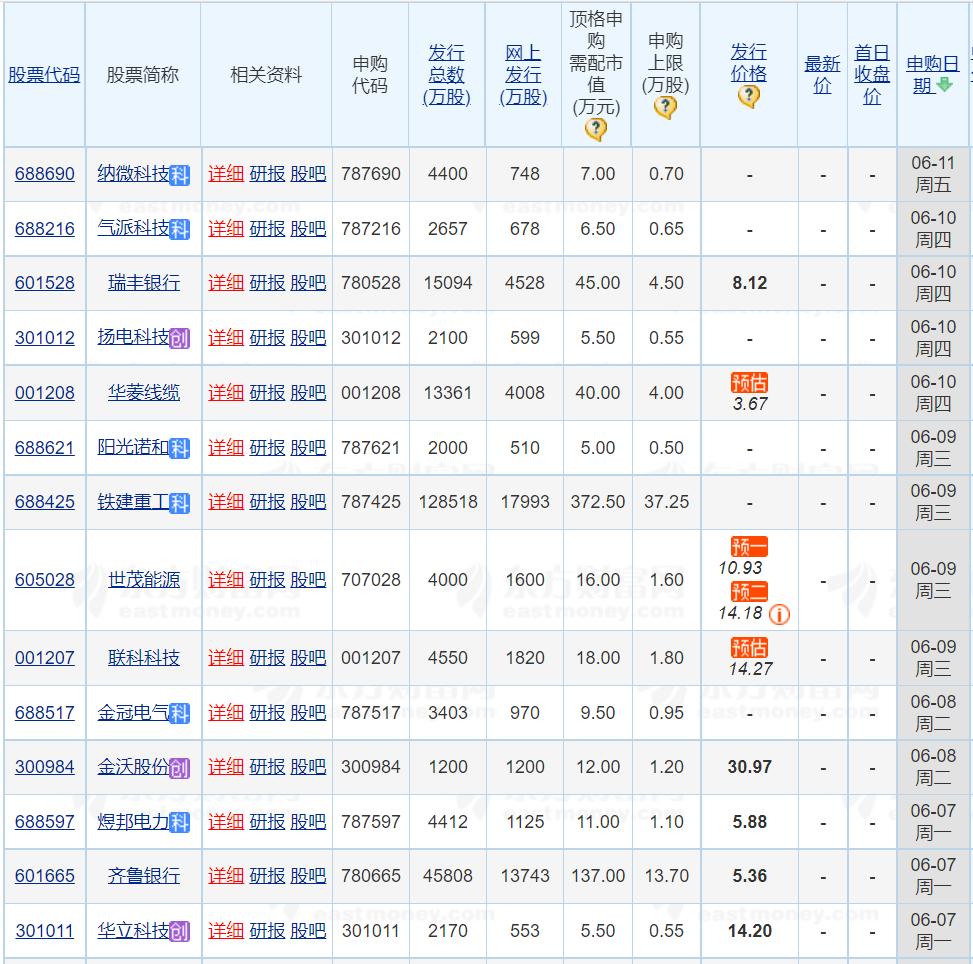This screenshot has height=964, width=973.
Task: Click 科 badge next to 气派科技
Action: (x=179, y=230)
